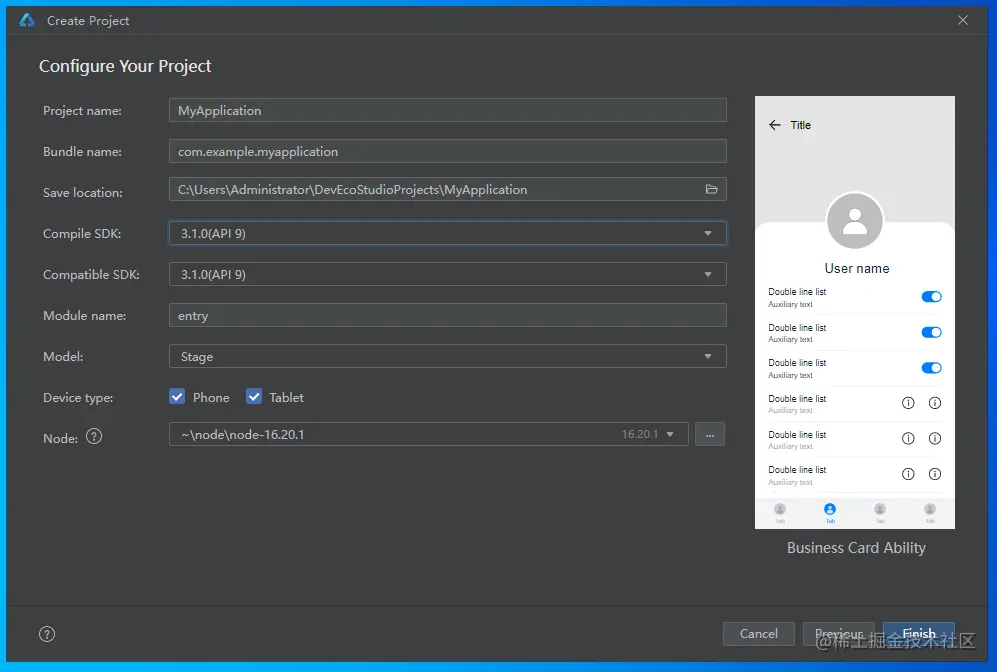
Task: Close the Create Project dialog
Action: point(963,20)
